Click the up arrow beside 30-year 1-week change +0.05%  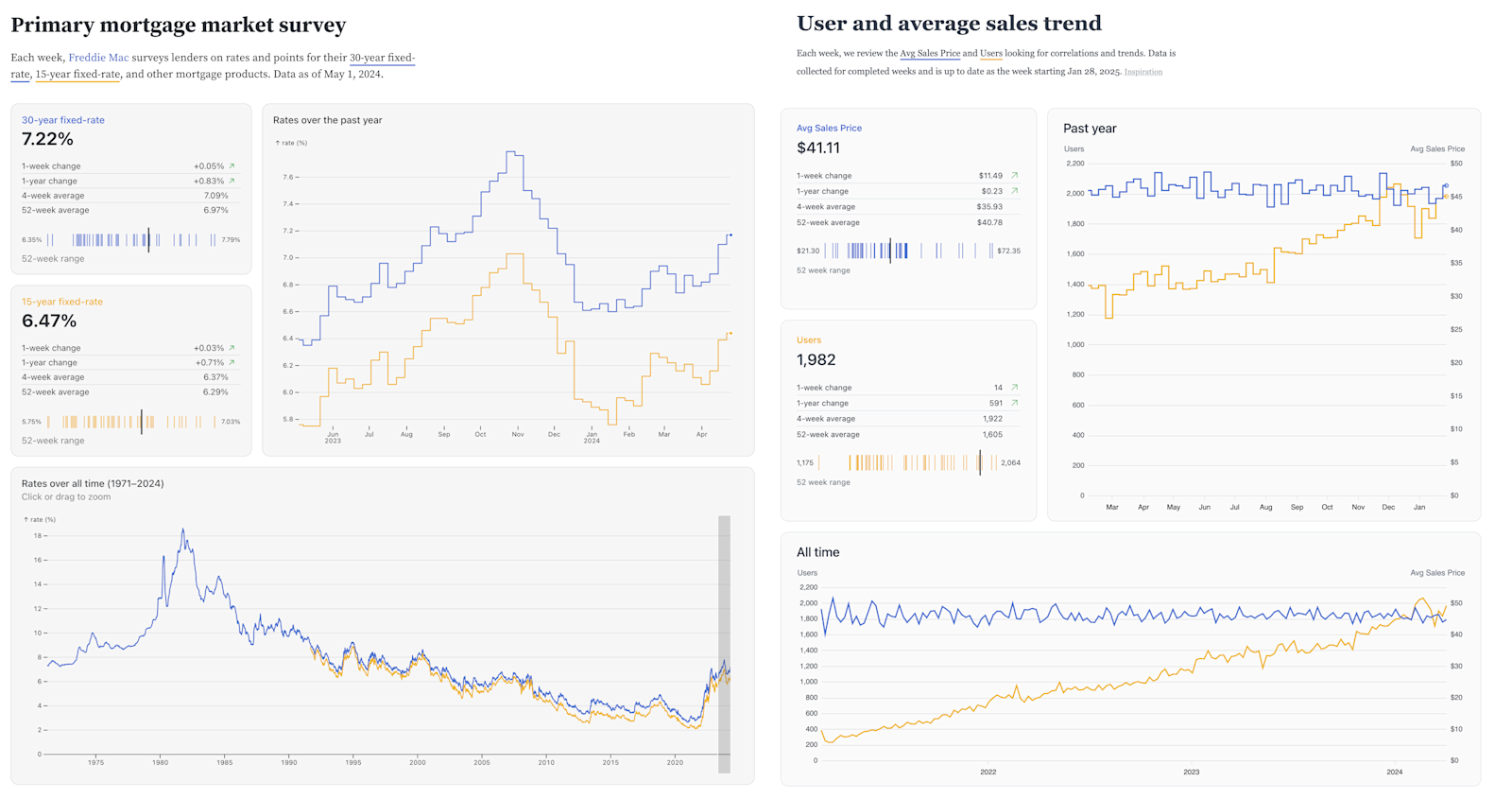[x=232, y=166]
